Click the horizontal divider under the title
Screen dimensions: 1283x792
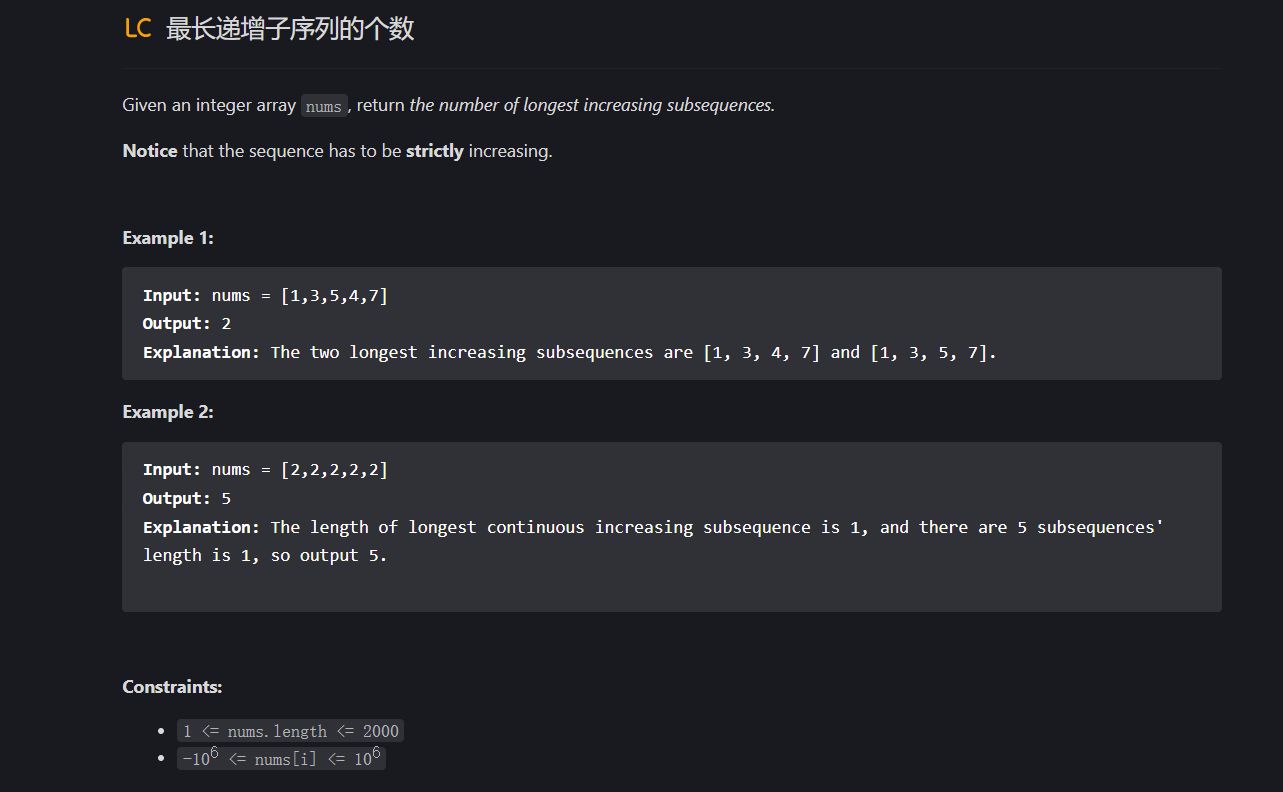click(x=672, y=68)
